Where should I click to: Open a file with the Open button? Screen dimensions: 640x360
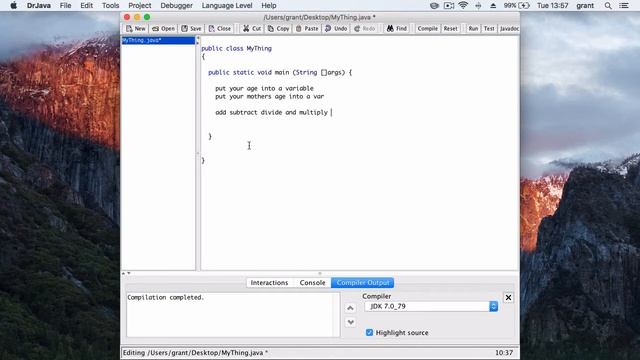pos(163,29)
